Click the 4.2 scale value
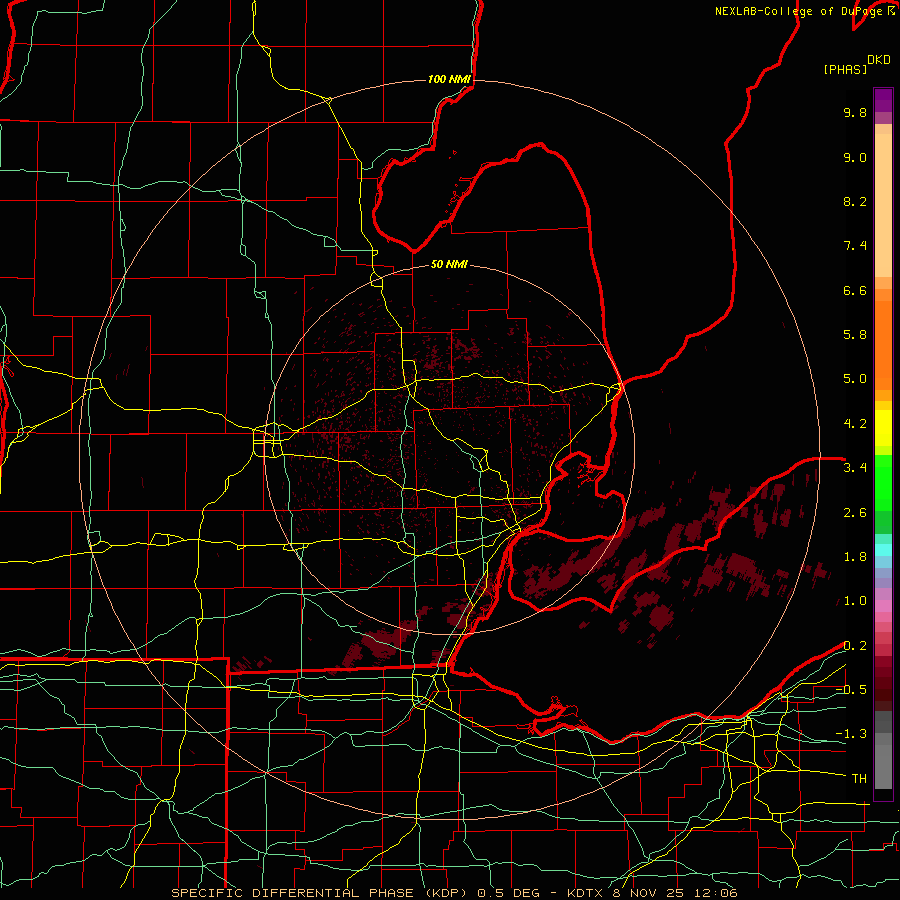Screen dimensions: 900x900 (x=855, y=424)
